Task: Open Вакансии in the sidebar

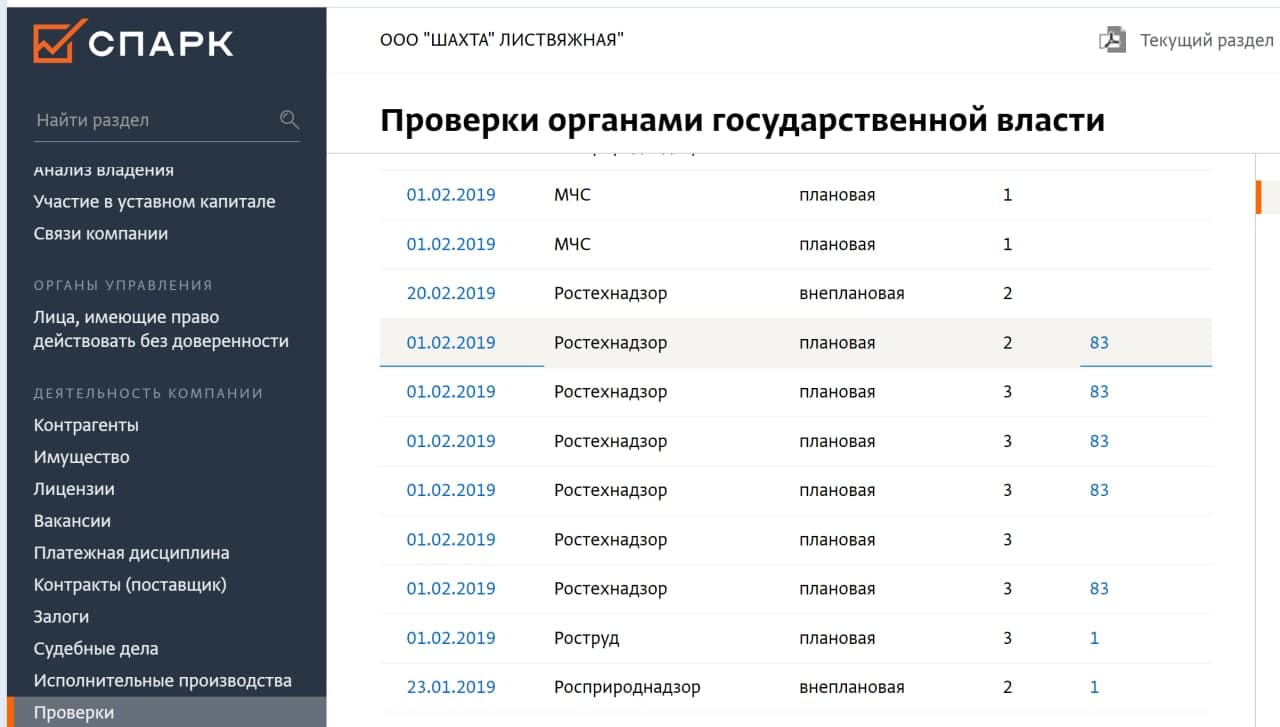Action: [x=72, y=521]
